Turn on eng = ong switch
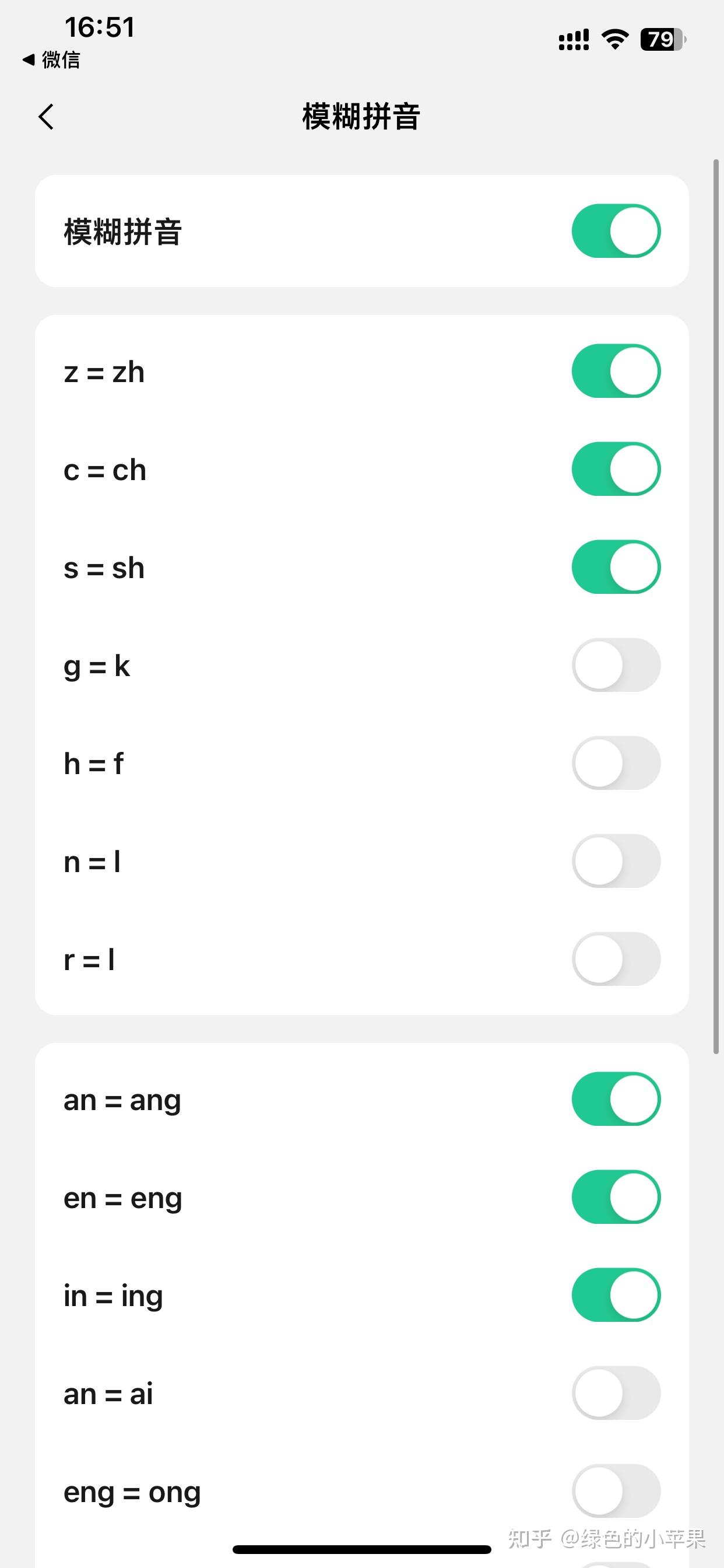 [616, 1490]
